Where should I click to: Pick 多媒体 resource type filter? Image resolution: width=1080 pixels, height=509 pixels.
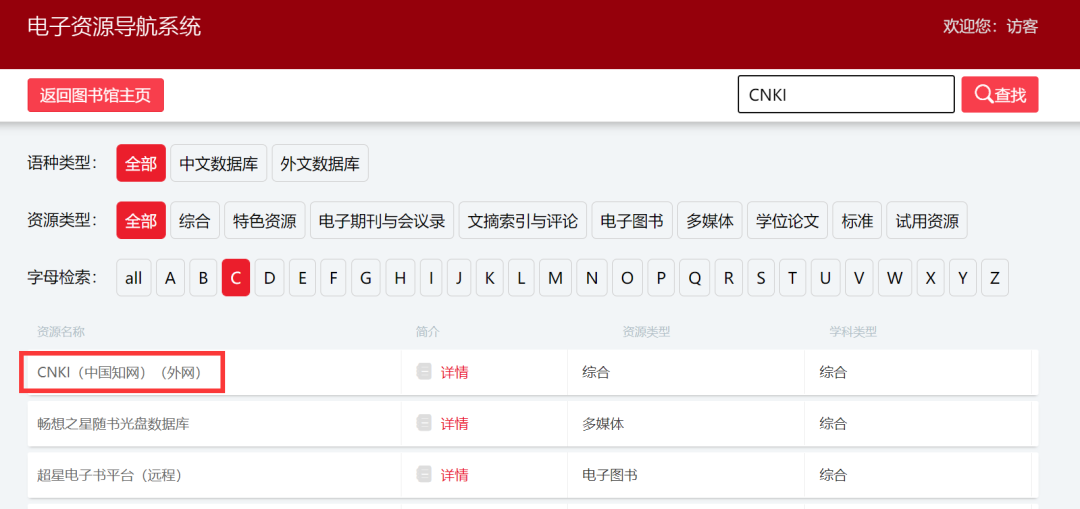710,221
